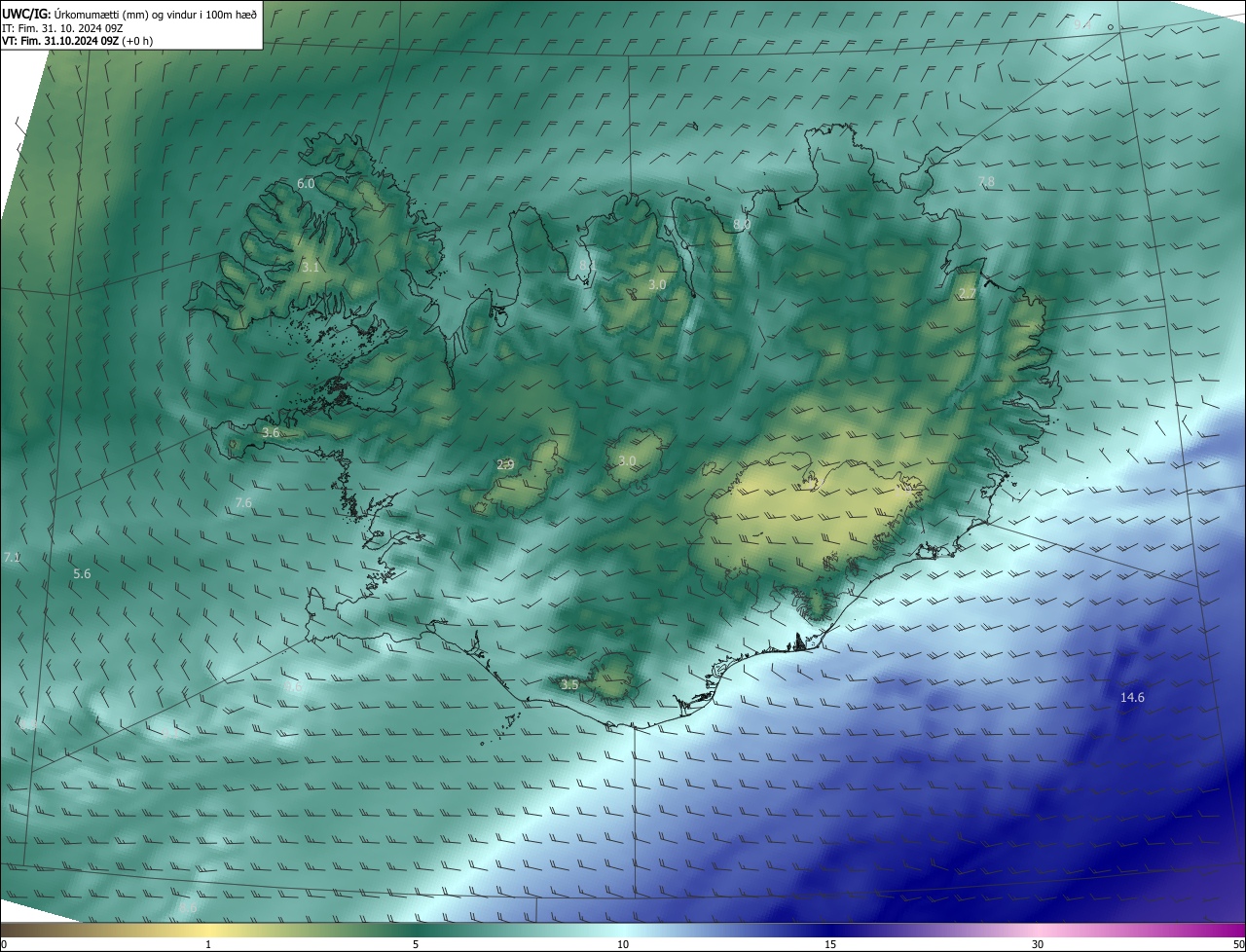
Task: Select the 'VT: Fim. 31.10.2024 09Z (+0 h)' line
Action: 77,41
